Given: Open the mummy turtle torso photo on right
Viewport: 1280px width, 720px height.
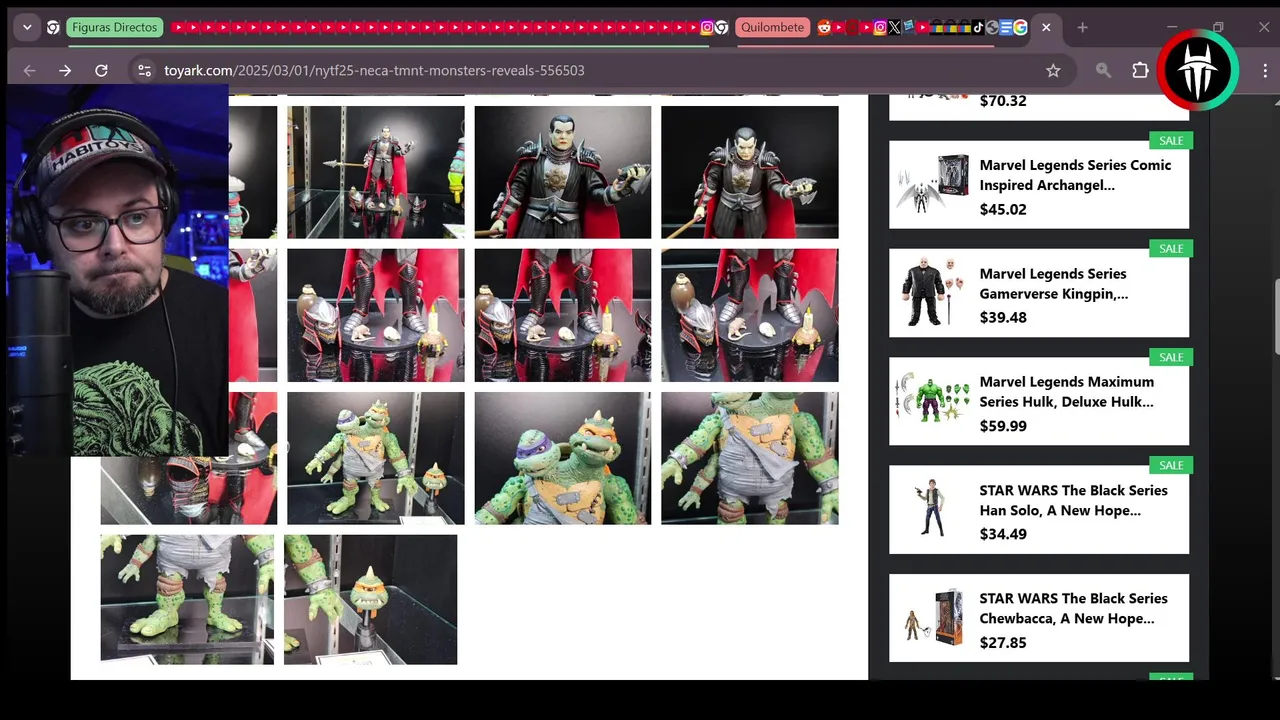Looking at the screenshot, I should 750,458.
